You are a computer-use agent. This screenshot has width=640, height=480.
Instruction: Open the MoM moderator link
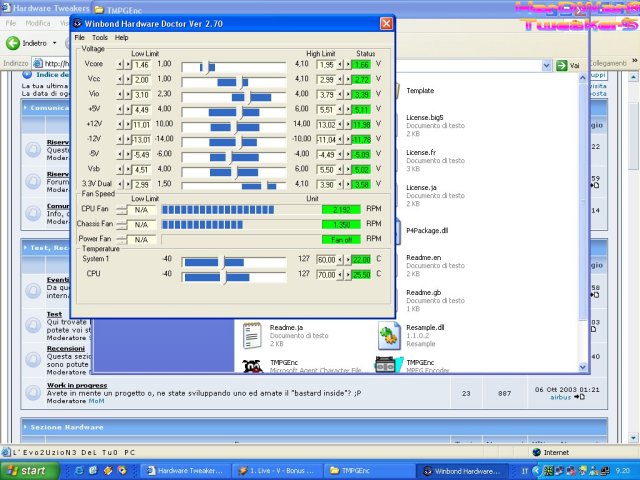(x=96, y=401)
